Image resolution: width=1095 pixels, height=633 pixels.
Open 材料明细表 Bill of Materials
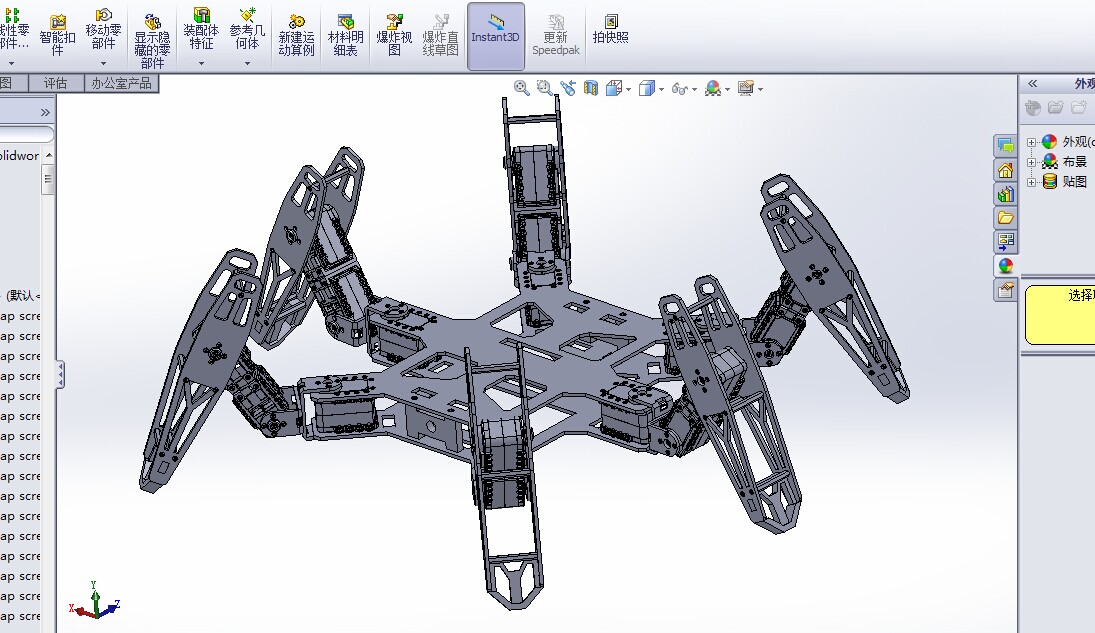point(345,36)
